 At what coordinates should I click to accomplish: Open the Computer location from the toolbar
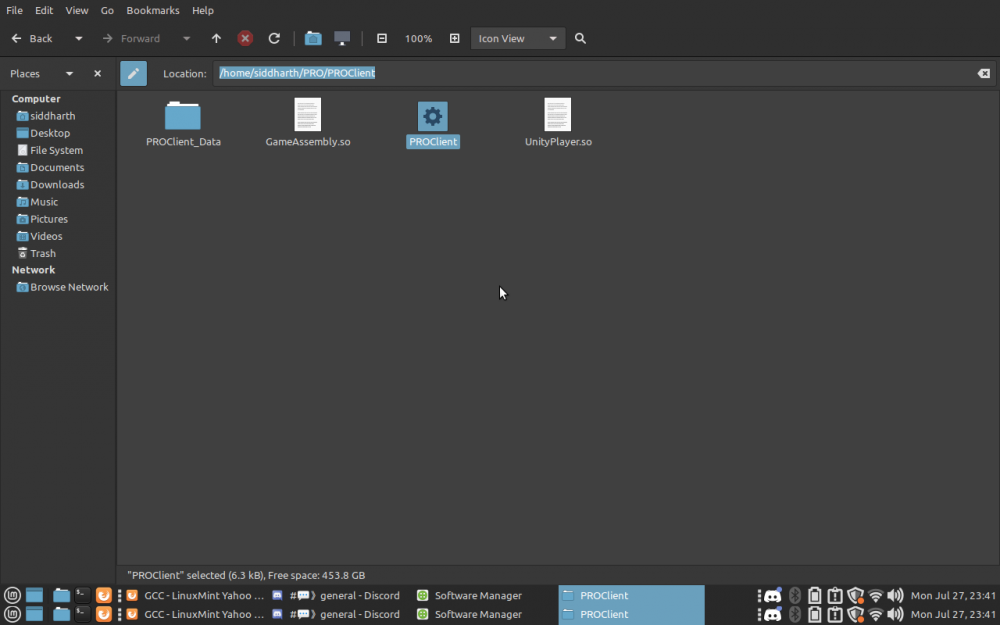[x=342, y=38]
